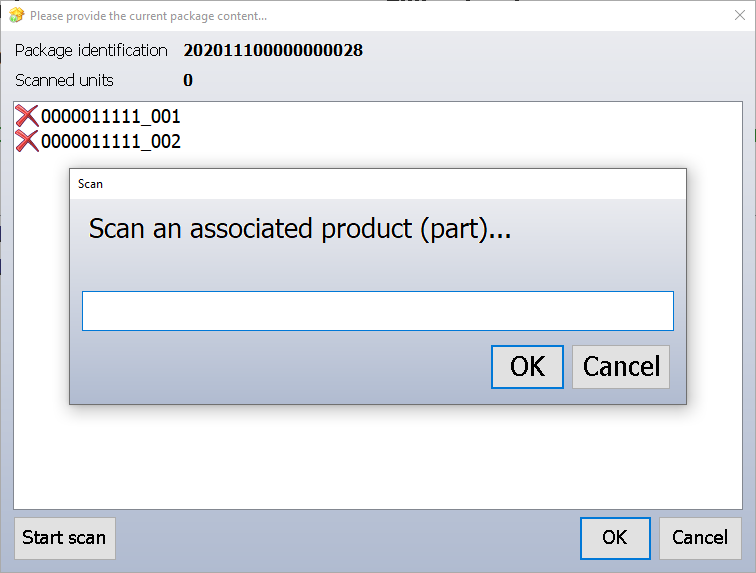
Task: Click the package number 202011100000000028
Action: (273, 50)
